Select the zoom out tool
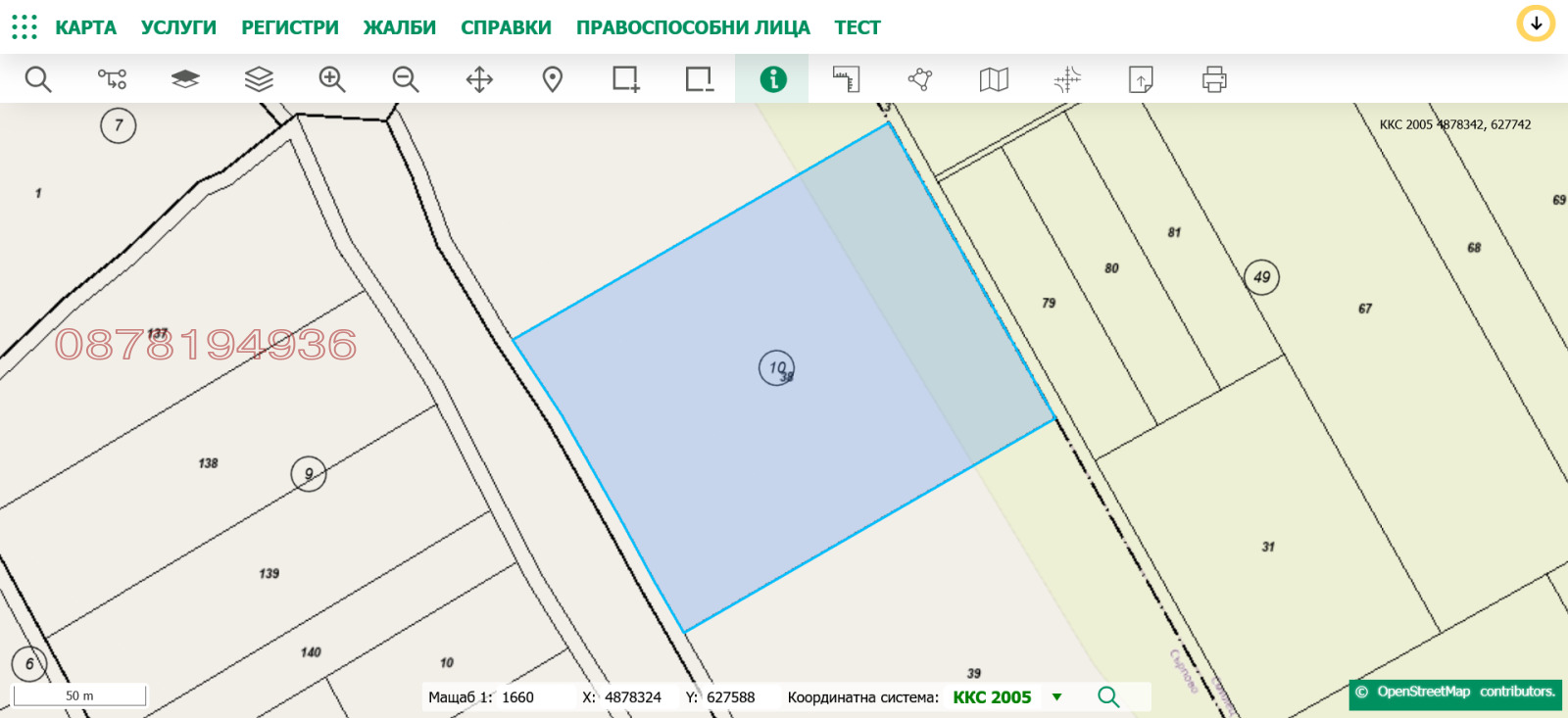1568x718 pixels. 406,79
